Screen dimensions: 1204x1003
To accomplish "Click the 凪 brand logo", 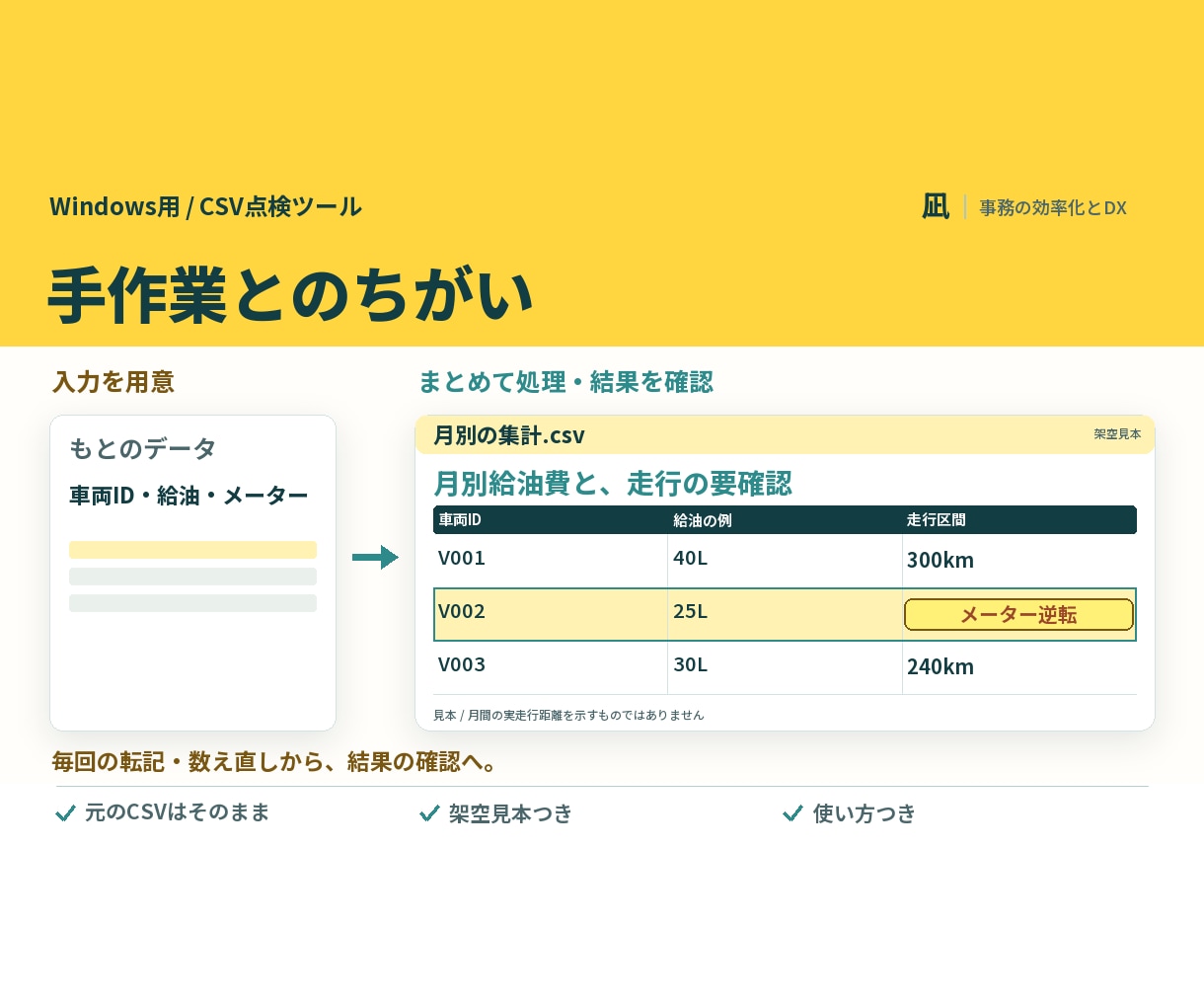I will pyautogui.click(x=936, y=206).
